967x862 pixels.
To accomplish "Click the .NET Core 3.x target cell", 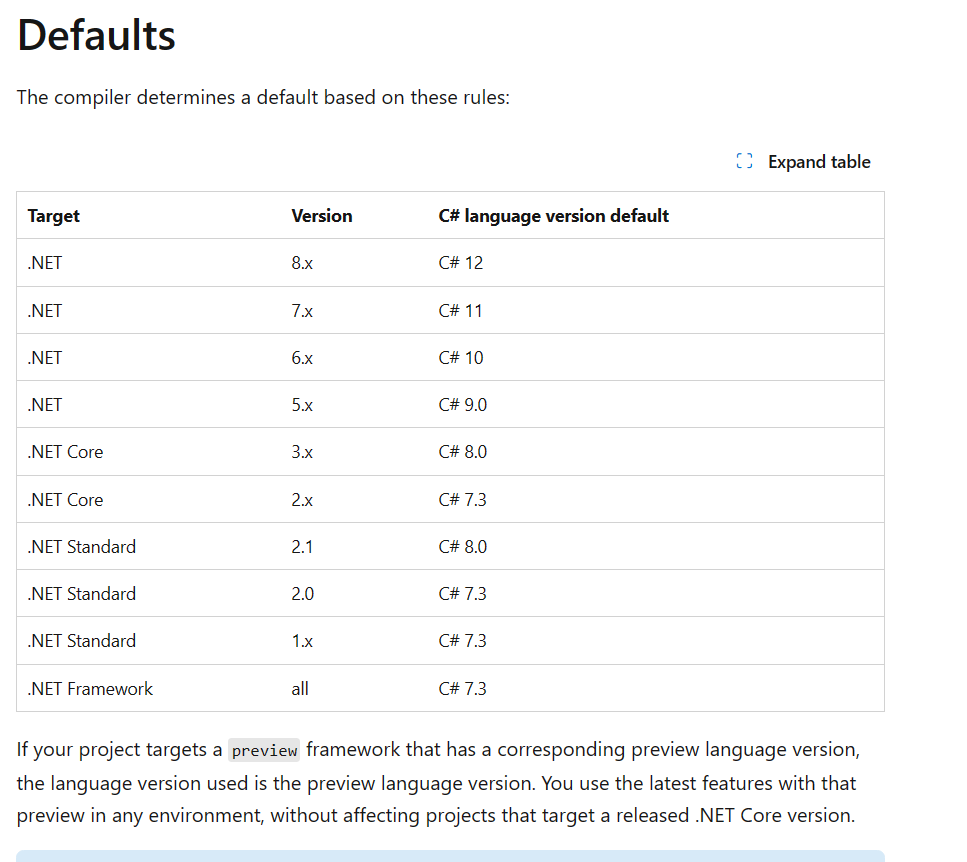I will point(65,452).
